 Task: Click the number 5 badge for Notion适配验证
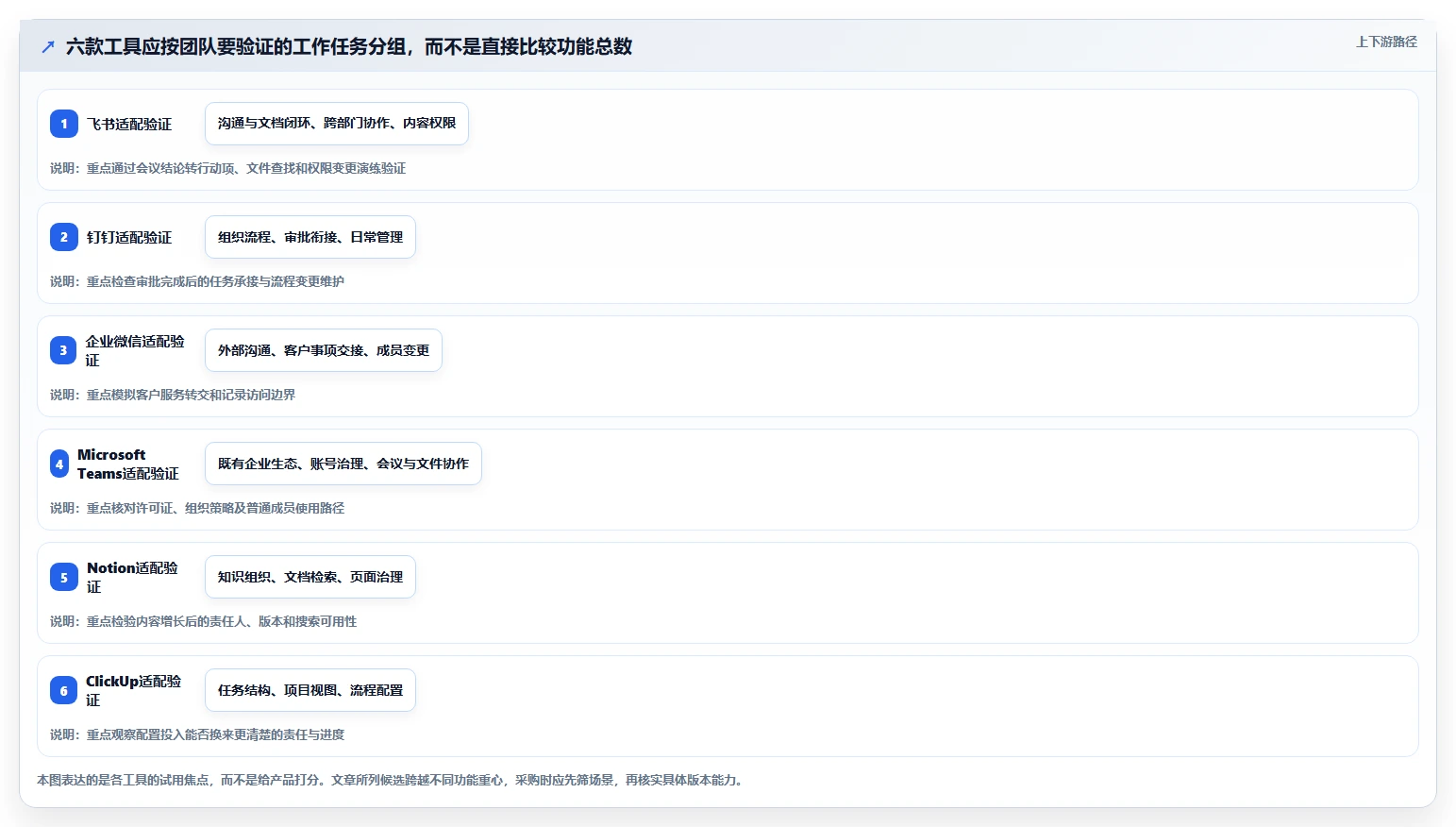tap(64, 577)
